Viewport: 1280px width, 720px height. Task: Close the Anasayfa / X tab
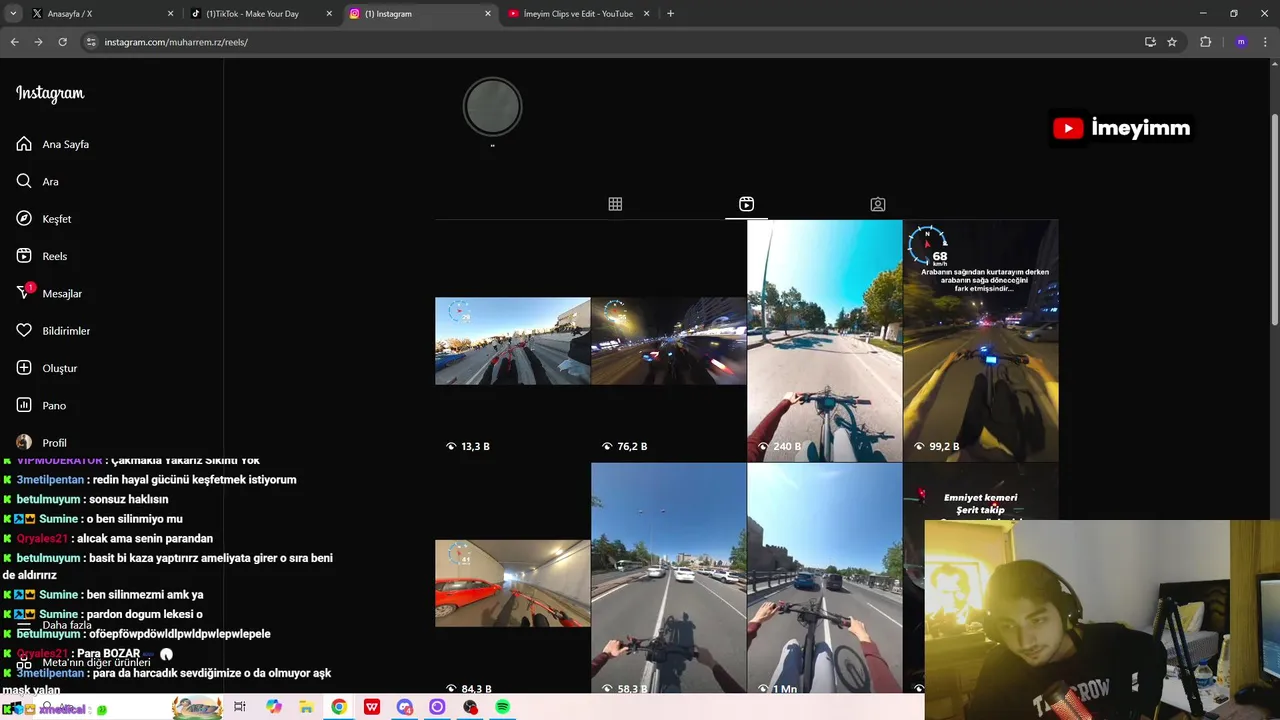pos(170,14)
